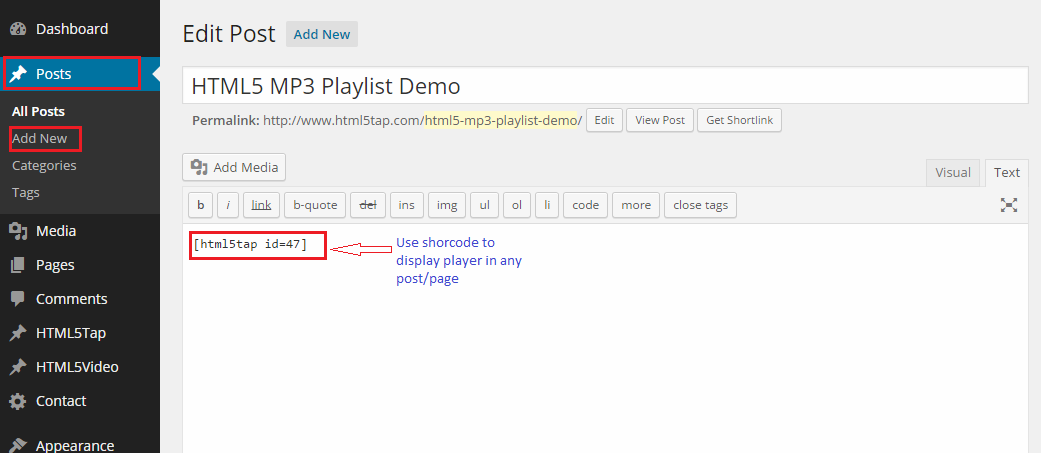This screenshot has width=1041, height=453.
Task: Insert bold with the b button
Action: point(200,205)
